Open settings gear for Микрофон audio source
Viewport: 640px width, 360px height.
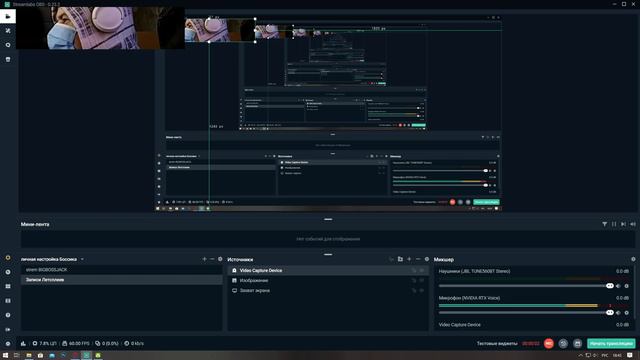click(627, 313)
